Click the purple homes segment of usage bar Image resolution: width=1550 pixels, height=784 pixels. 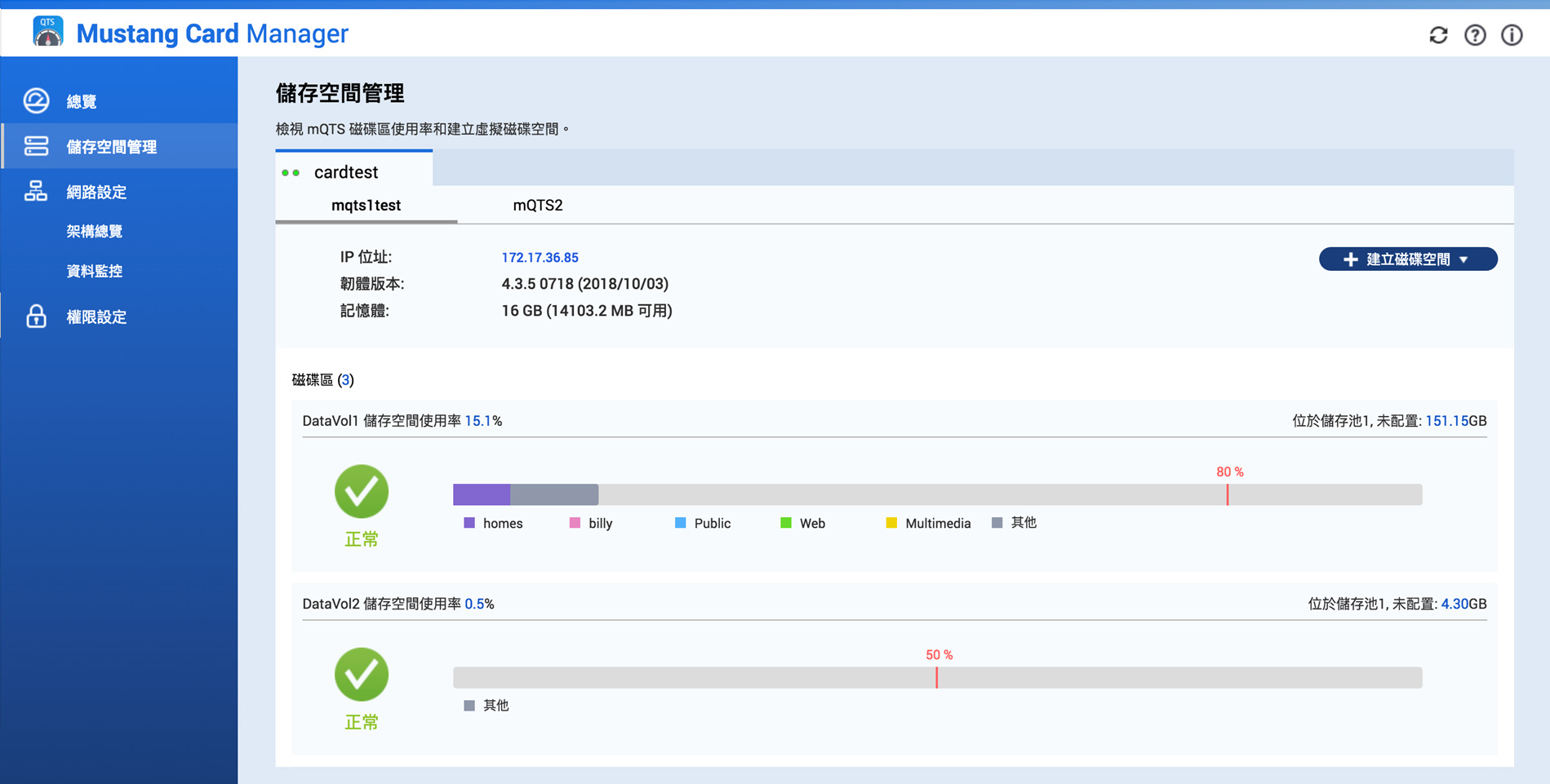(482, 494)
